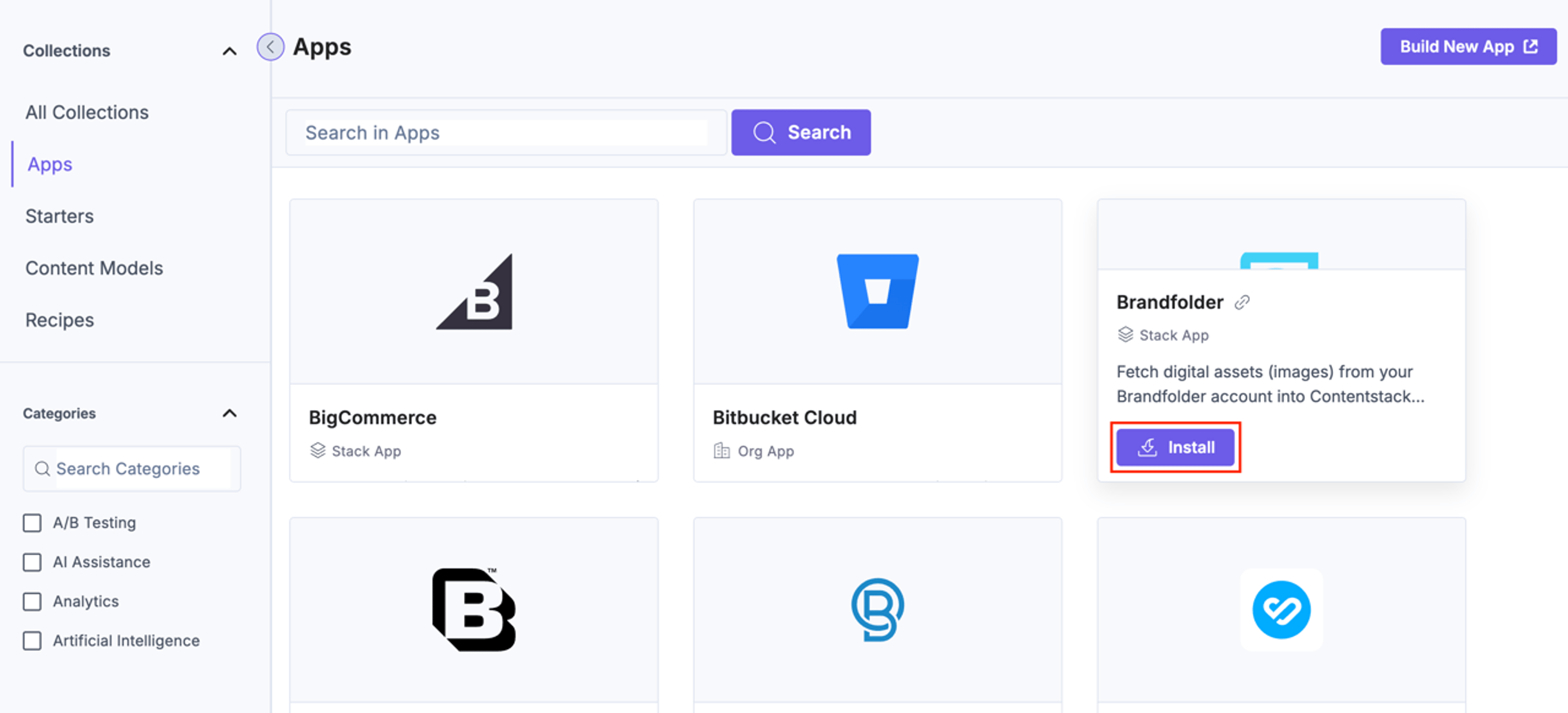The image size is (1568, 713).
Task: Collapse the Collections section chevron
Action: click(x=229, y=51)
